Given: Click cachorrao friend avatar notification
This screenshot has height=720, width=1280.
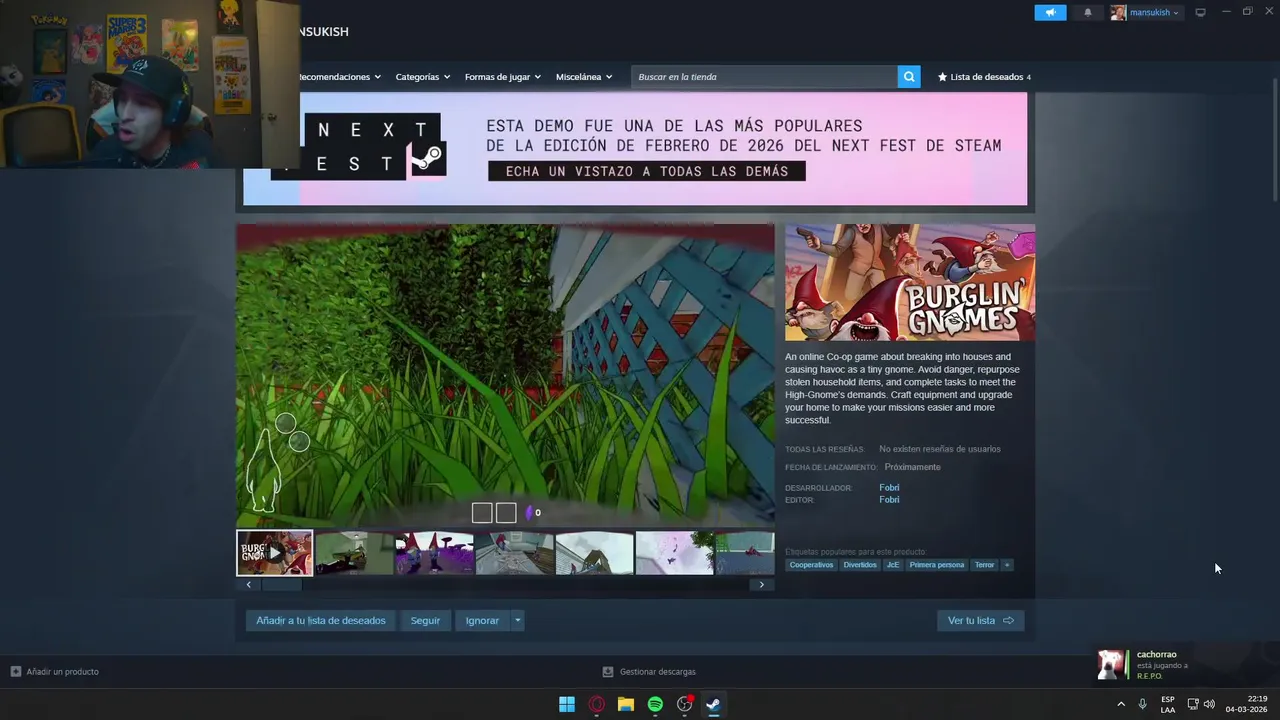Looking at the screenshot, I should click(x=1112, y=665).
